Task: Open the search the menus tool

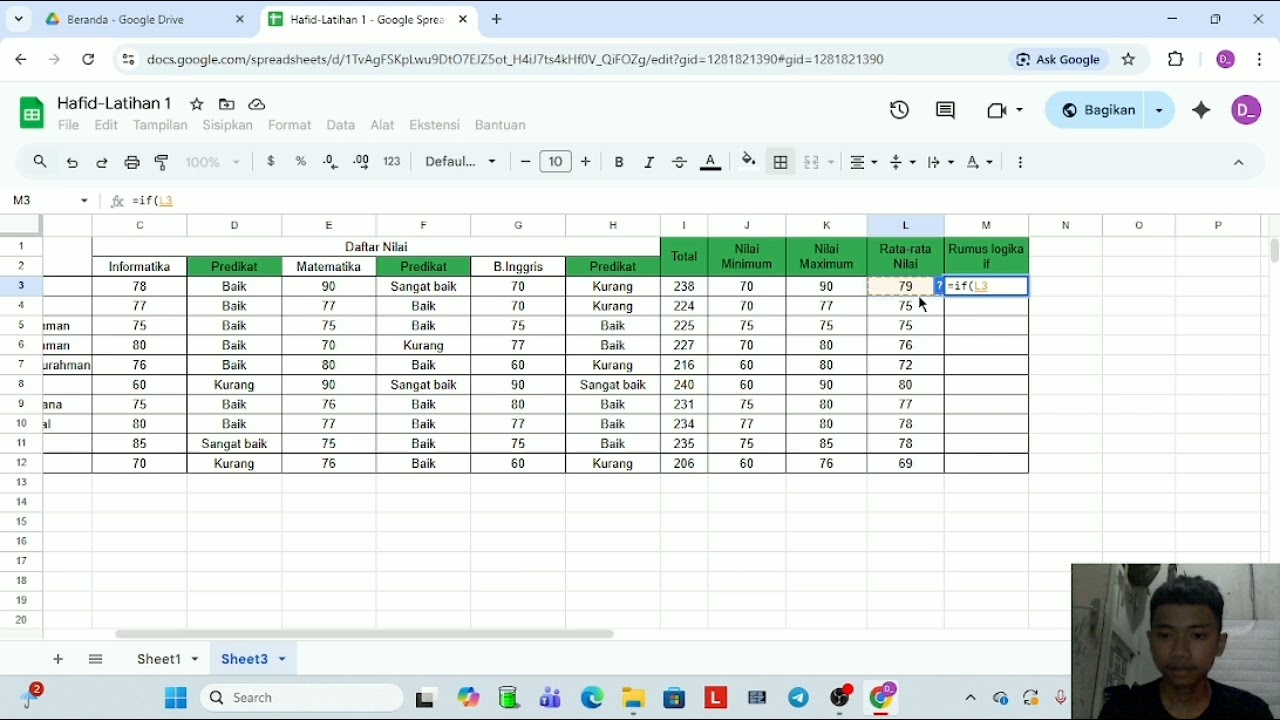Action: pos(40,162)
